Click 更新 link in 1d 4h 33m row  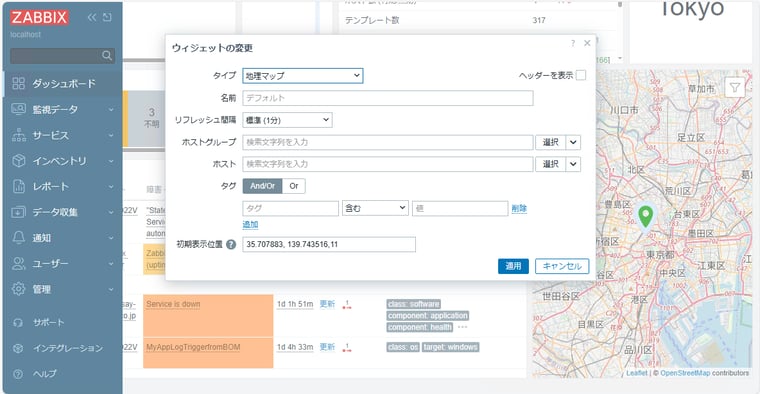coord(327,347)
